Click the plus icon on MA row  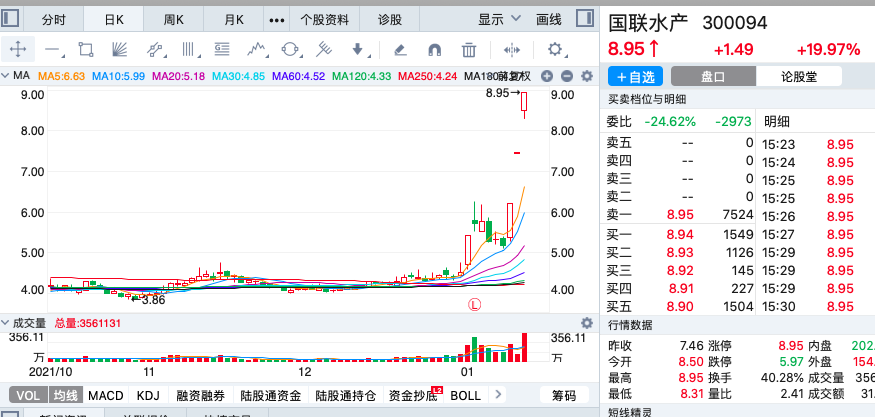(x=547, y=76)
